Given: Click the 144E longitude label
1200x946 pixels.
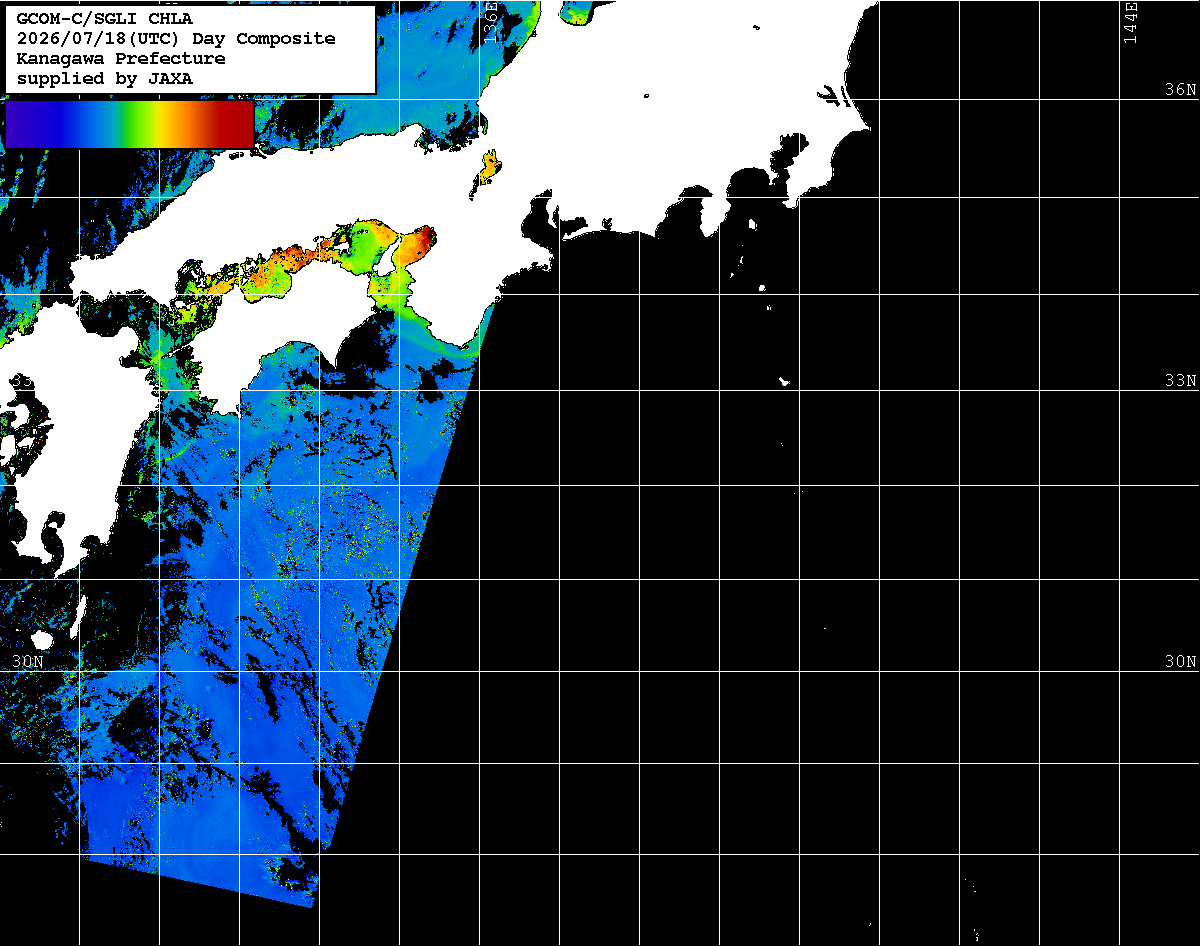Looking at the screenshot, I should [x=1130, y=24].
